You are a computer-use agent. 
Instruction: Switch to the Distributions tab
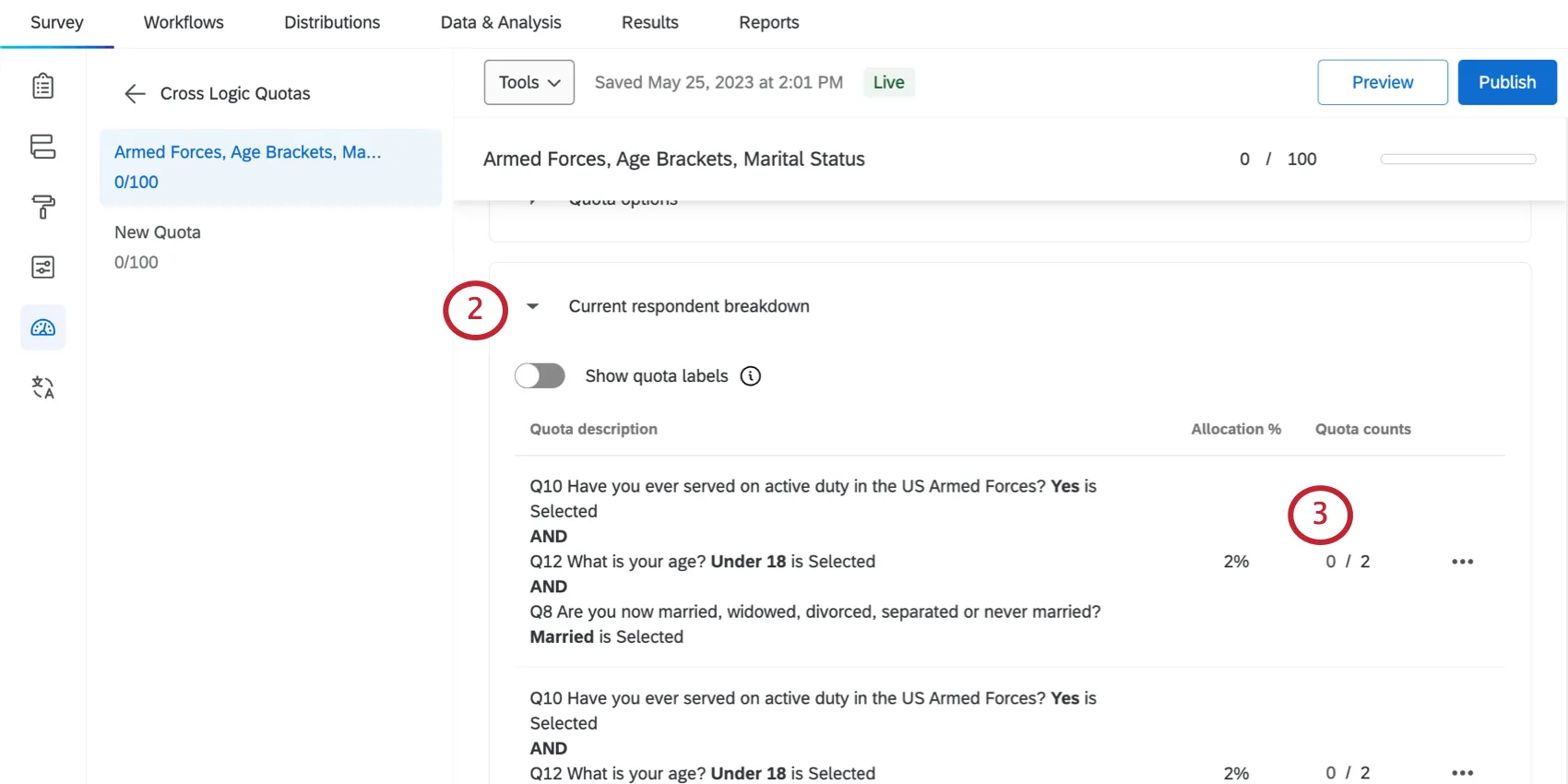331,22
